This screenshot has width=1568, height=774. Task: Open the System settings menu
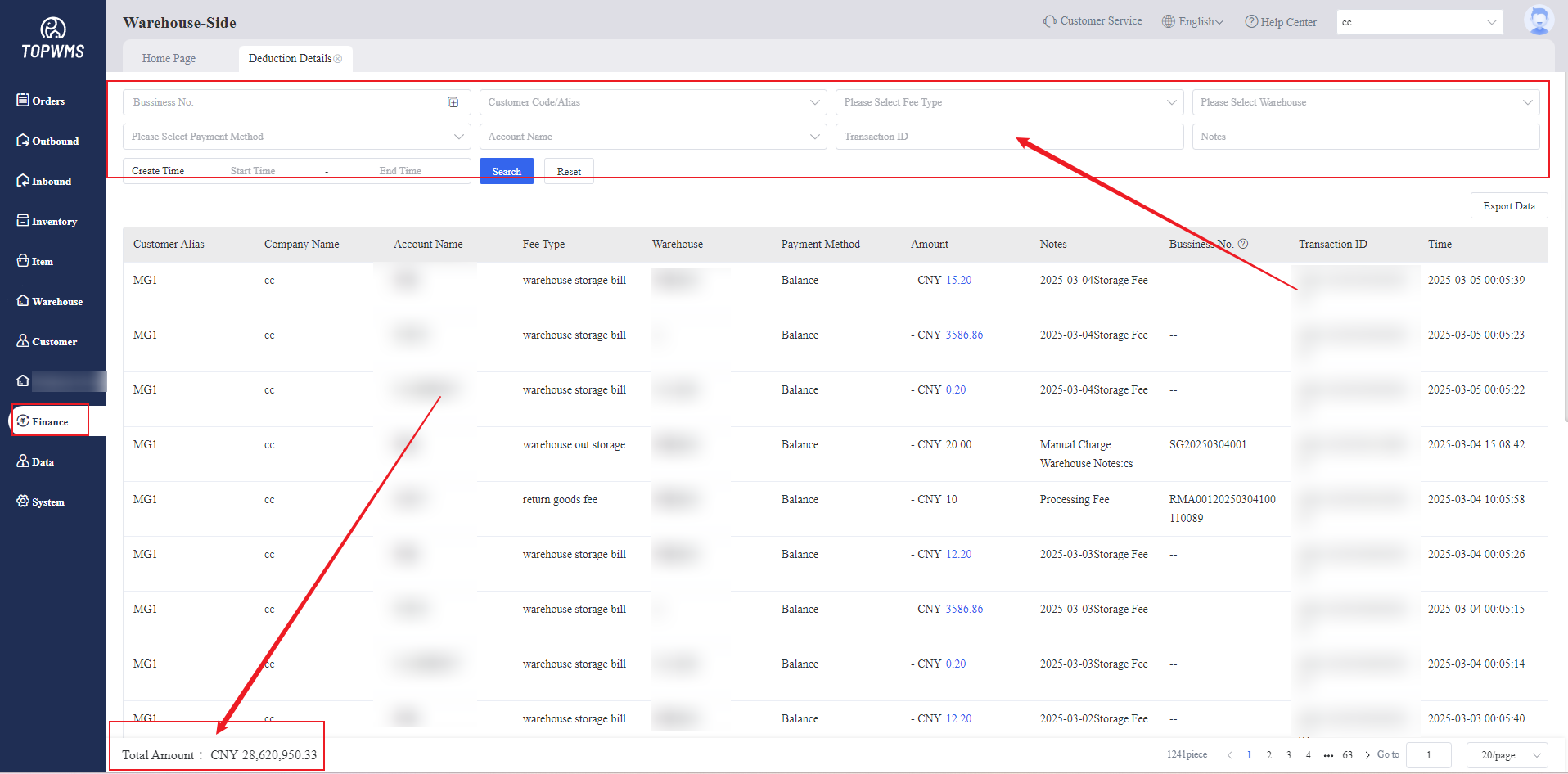point(41,502)
